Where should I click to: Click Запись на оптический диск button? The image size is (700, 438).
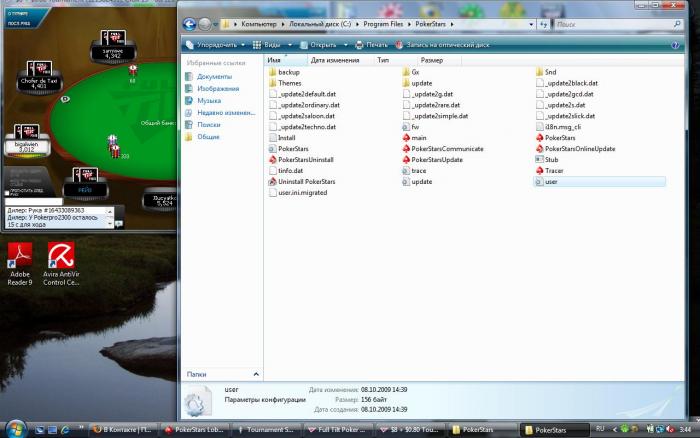pyautogui.click(x=442, y=45)
